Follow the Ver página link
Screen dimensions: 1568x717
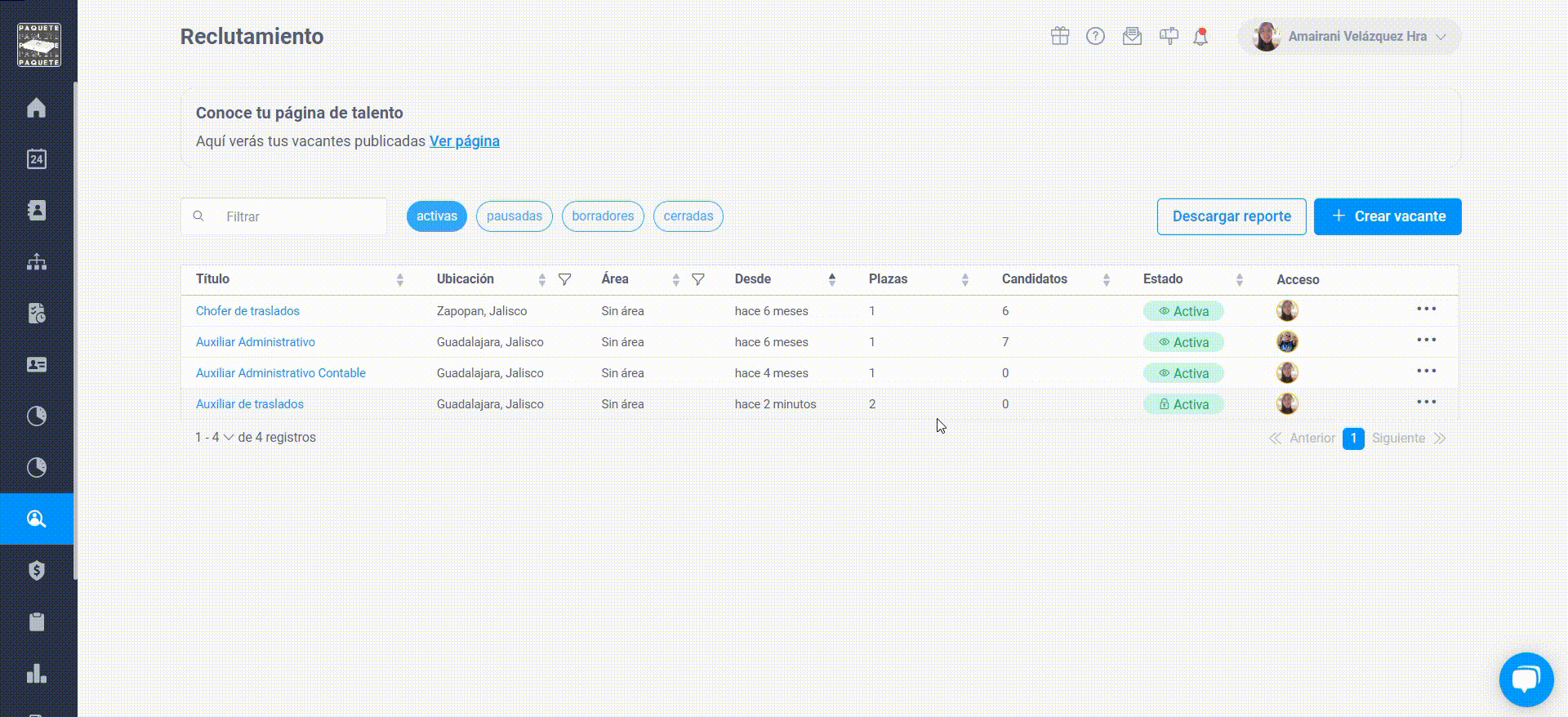pyautogui.click(x=465, y=141)
